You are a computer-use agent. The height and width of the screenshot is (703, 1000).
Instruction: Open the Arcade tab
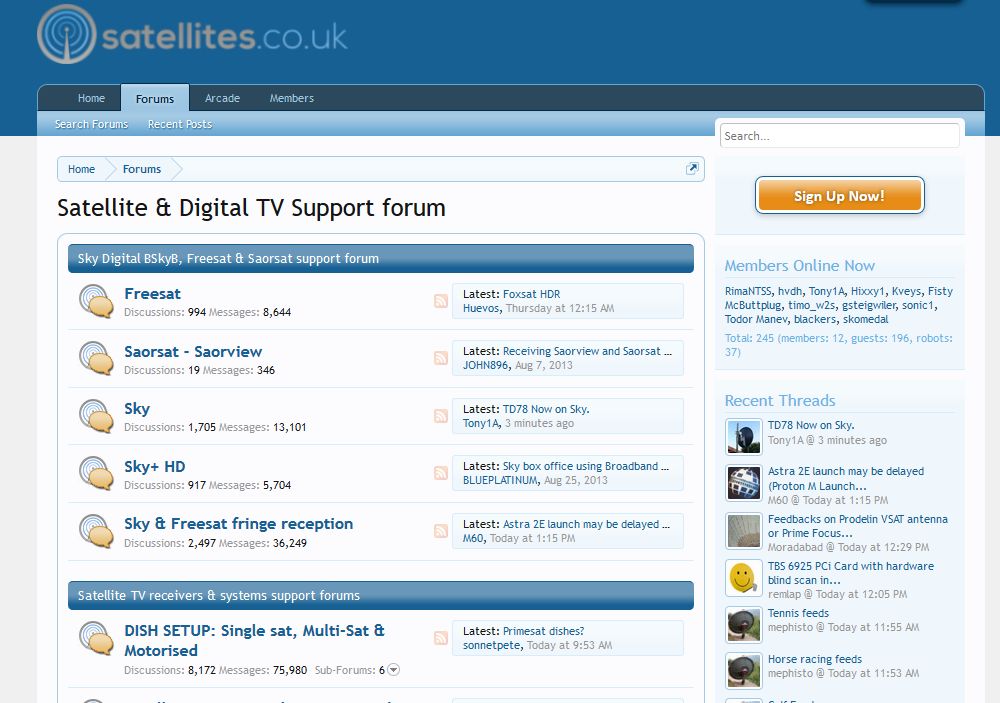(222, 98)
